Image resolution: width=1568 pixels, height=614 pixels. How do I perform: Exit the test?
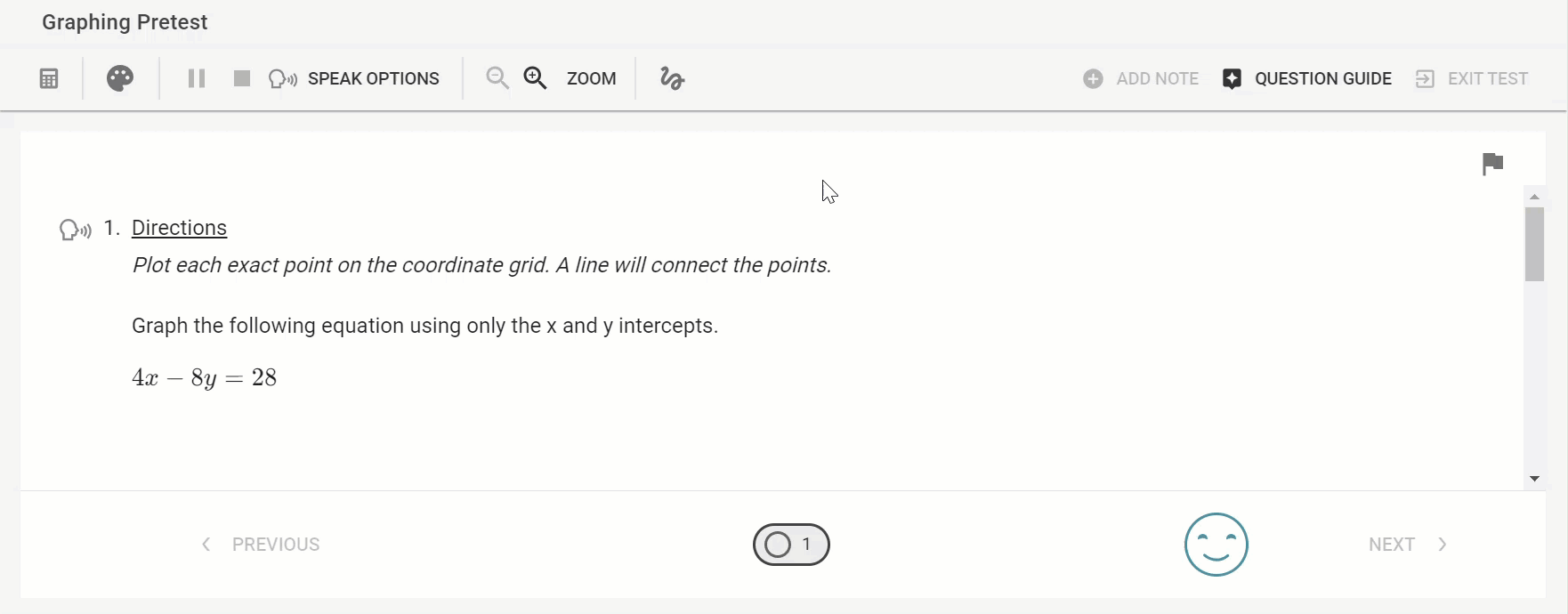pyautogui.click(x=1472, y=78)
